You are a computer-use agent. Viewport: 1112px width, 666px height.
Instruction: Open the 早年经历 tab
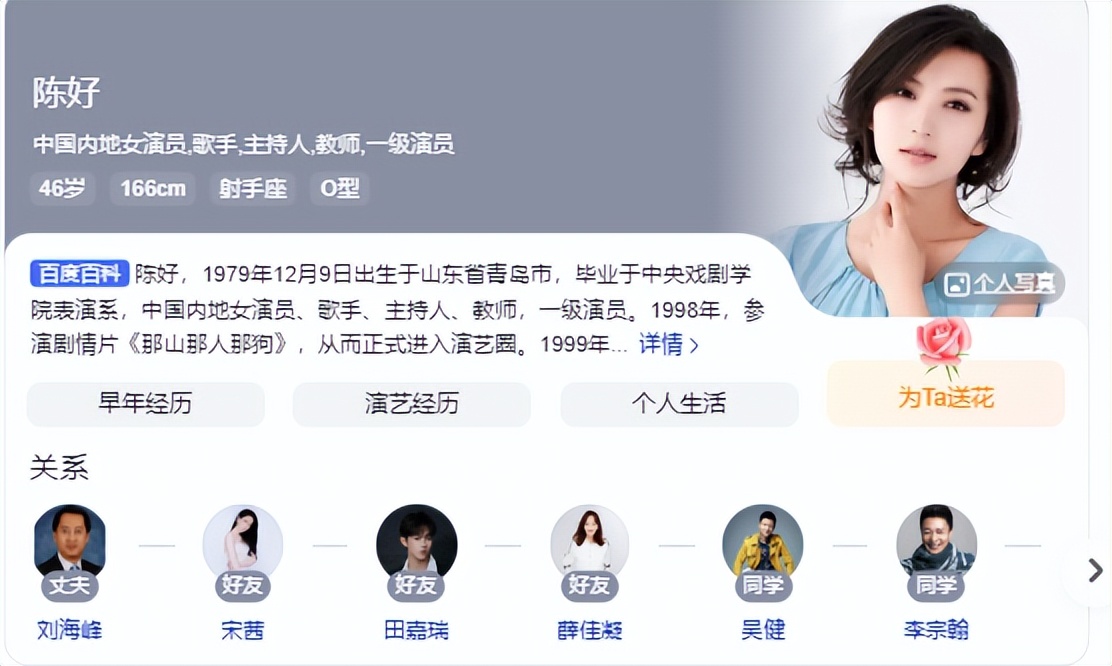point(145,404)
